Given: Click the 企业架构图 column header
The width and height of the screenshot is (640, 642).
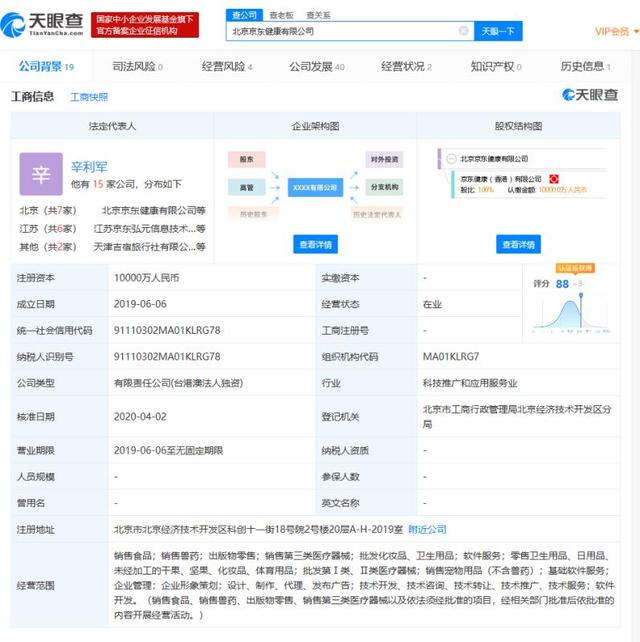Looking at the screenshot, I should tap(315, 126).
